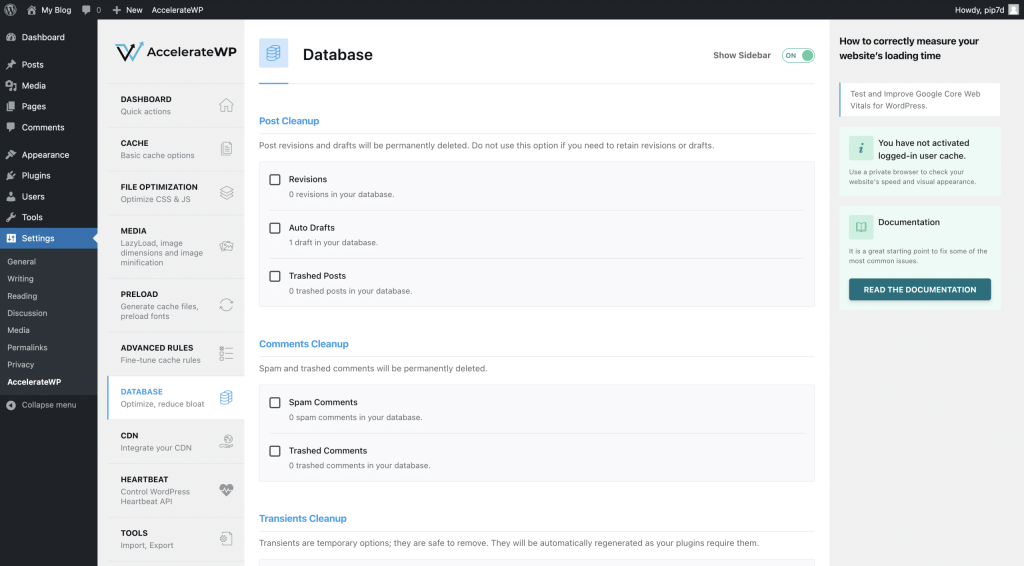Open comments bubble in admin bar

[86, 10]
